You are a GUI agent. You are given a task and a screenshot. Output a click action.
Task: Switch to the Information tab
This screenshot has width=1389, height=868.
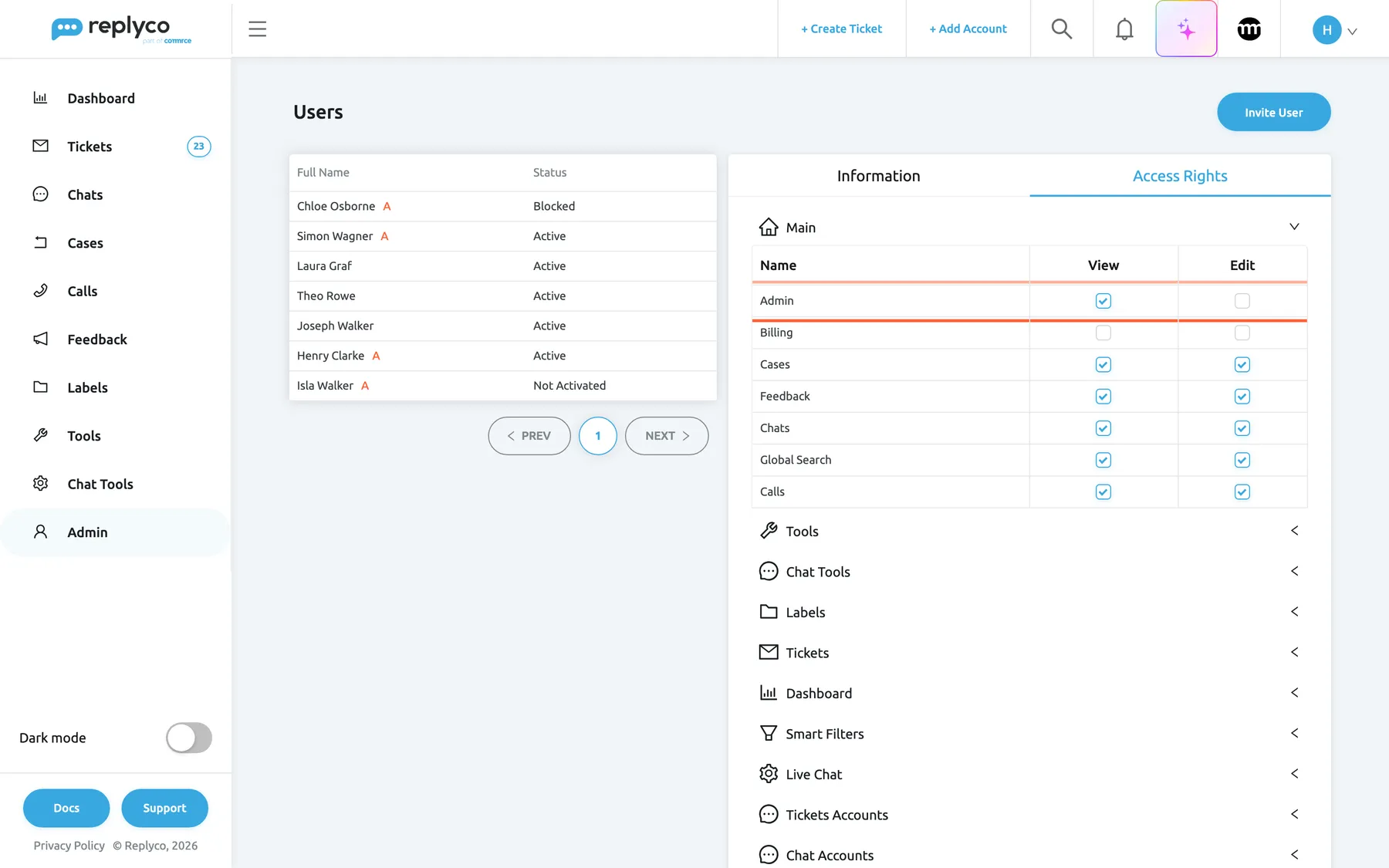[879, 176]
